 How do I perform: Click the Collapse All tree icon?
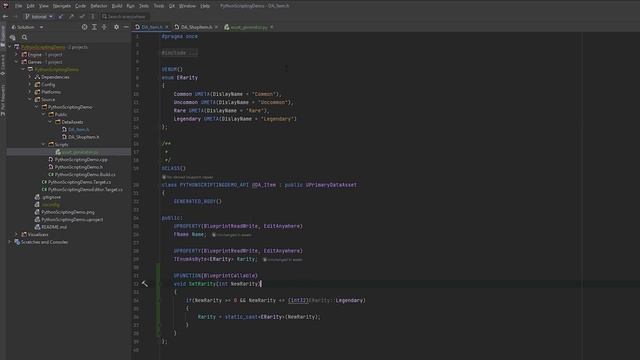click(x=104, y=27)
